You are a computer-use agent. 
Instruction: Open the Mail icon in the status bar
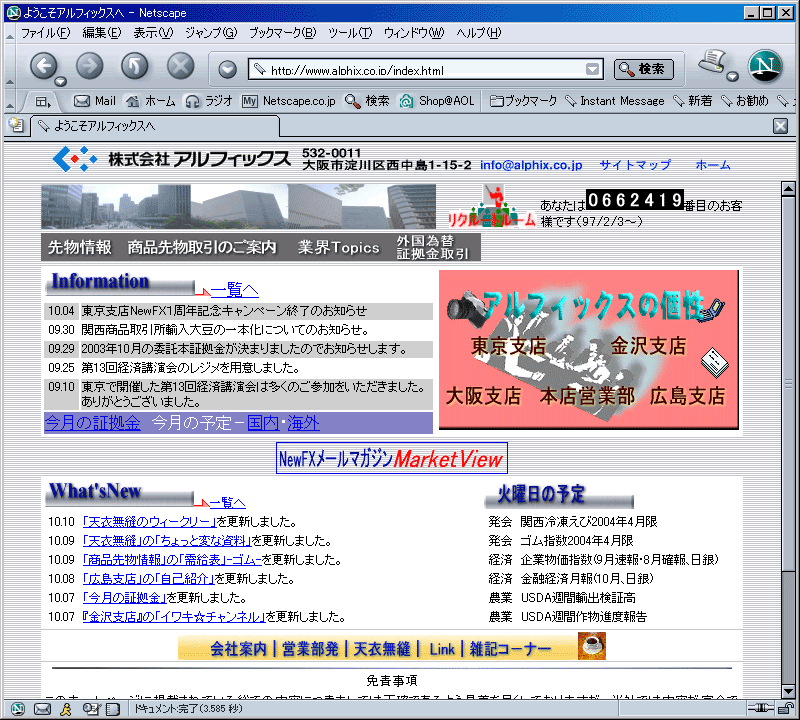tap(42, 709)
